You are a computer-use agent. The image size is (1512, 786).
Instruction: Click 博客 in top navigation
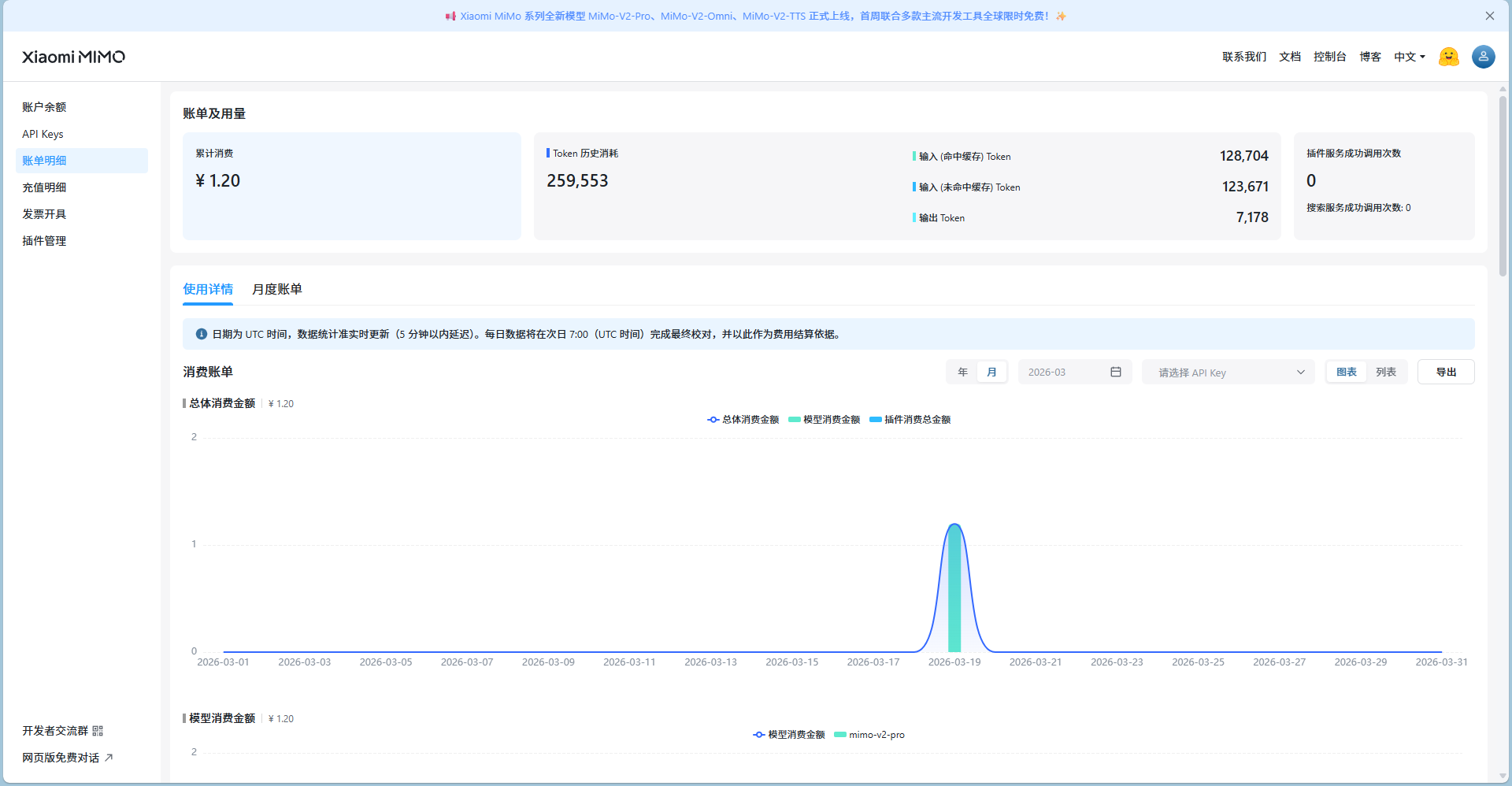tap(1370, 57)
